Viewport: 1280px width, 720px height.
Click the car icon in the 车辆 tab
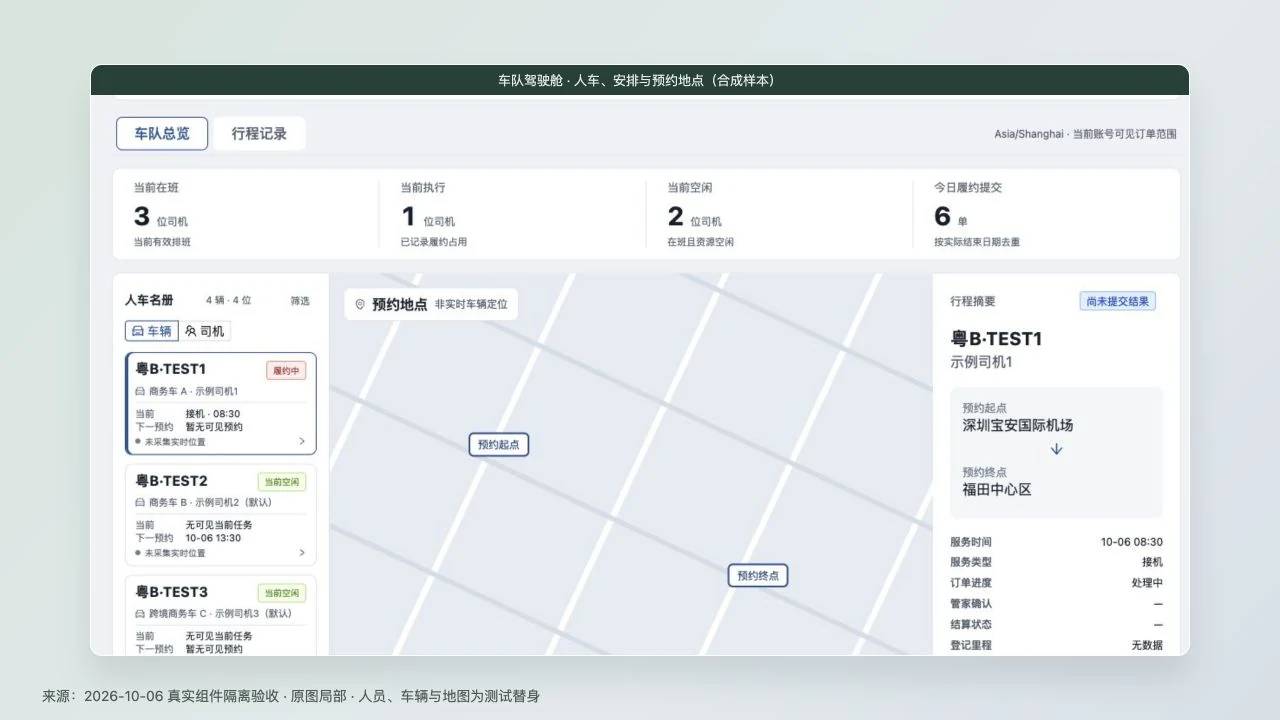(x=137, y=331)
